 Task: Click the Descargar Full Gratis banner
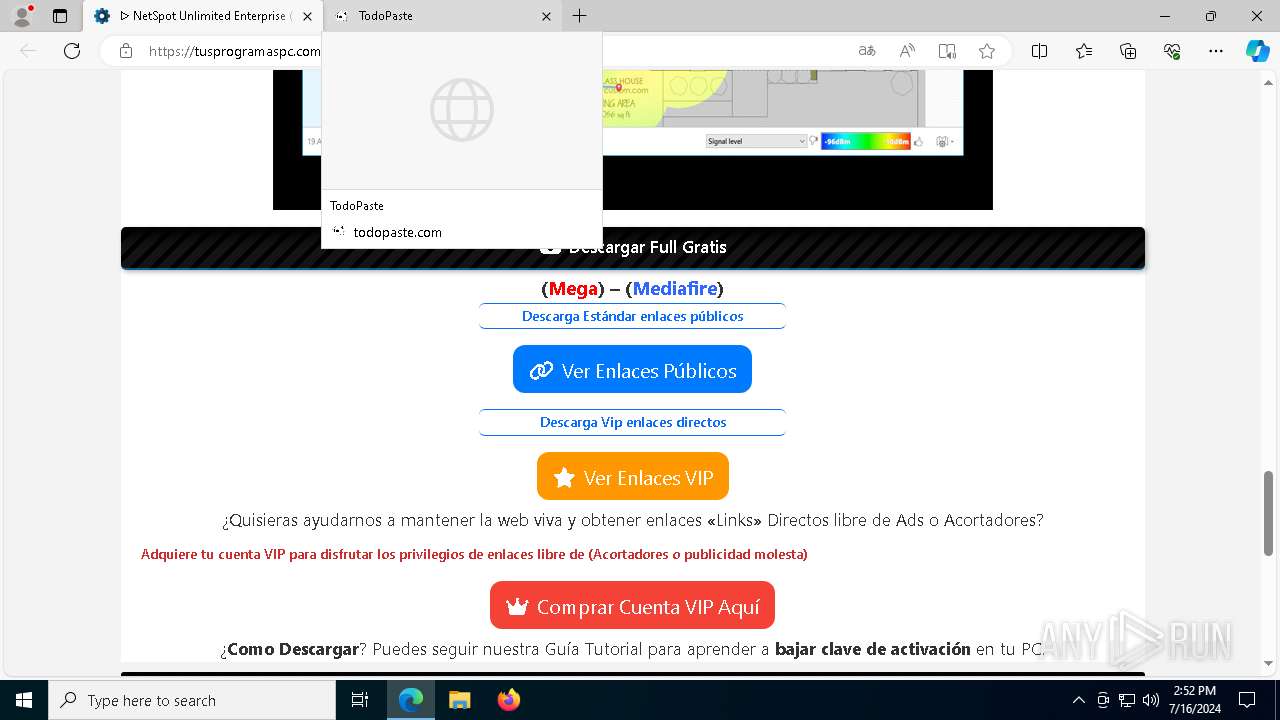(x=632, y=247)
